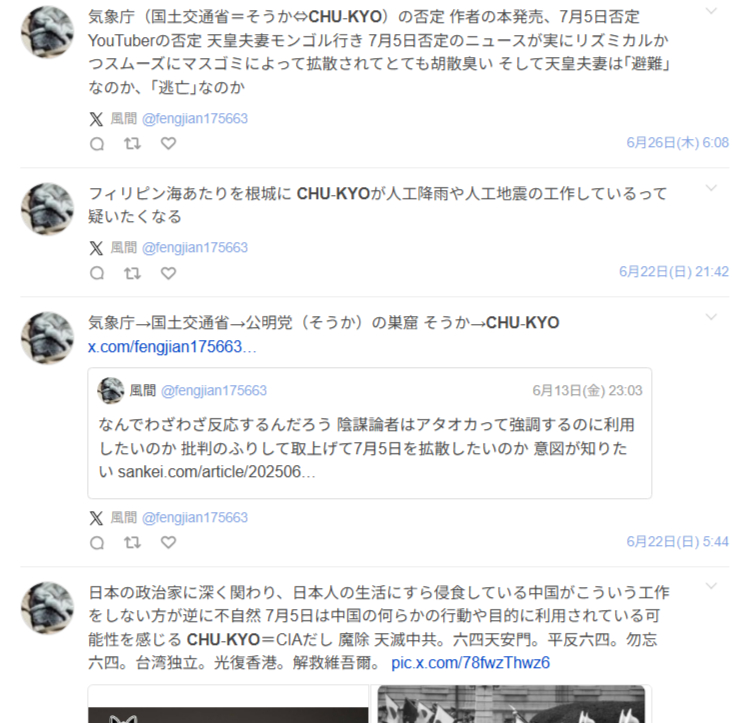This screenshot has width=732, height=723.
Task: Retweet the フィリピン海 tweet
Action: coord(133,273)
